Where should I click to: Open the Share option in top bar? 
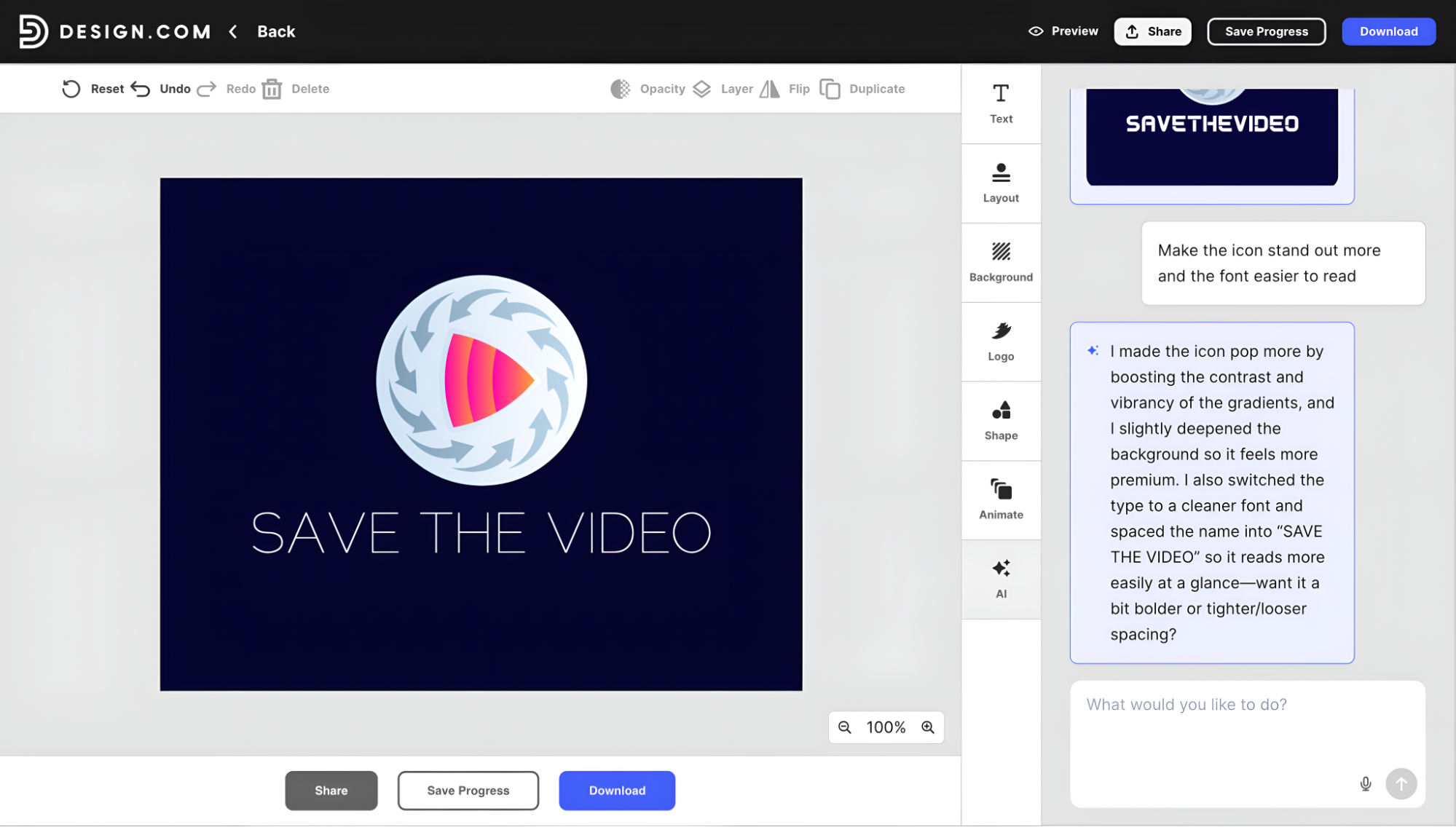[1152, 31]
